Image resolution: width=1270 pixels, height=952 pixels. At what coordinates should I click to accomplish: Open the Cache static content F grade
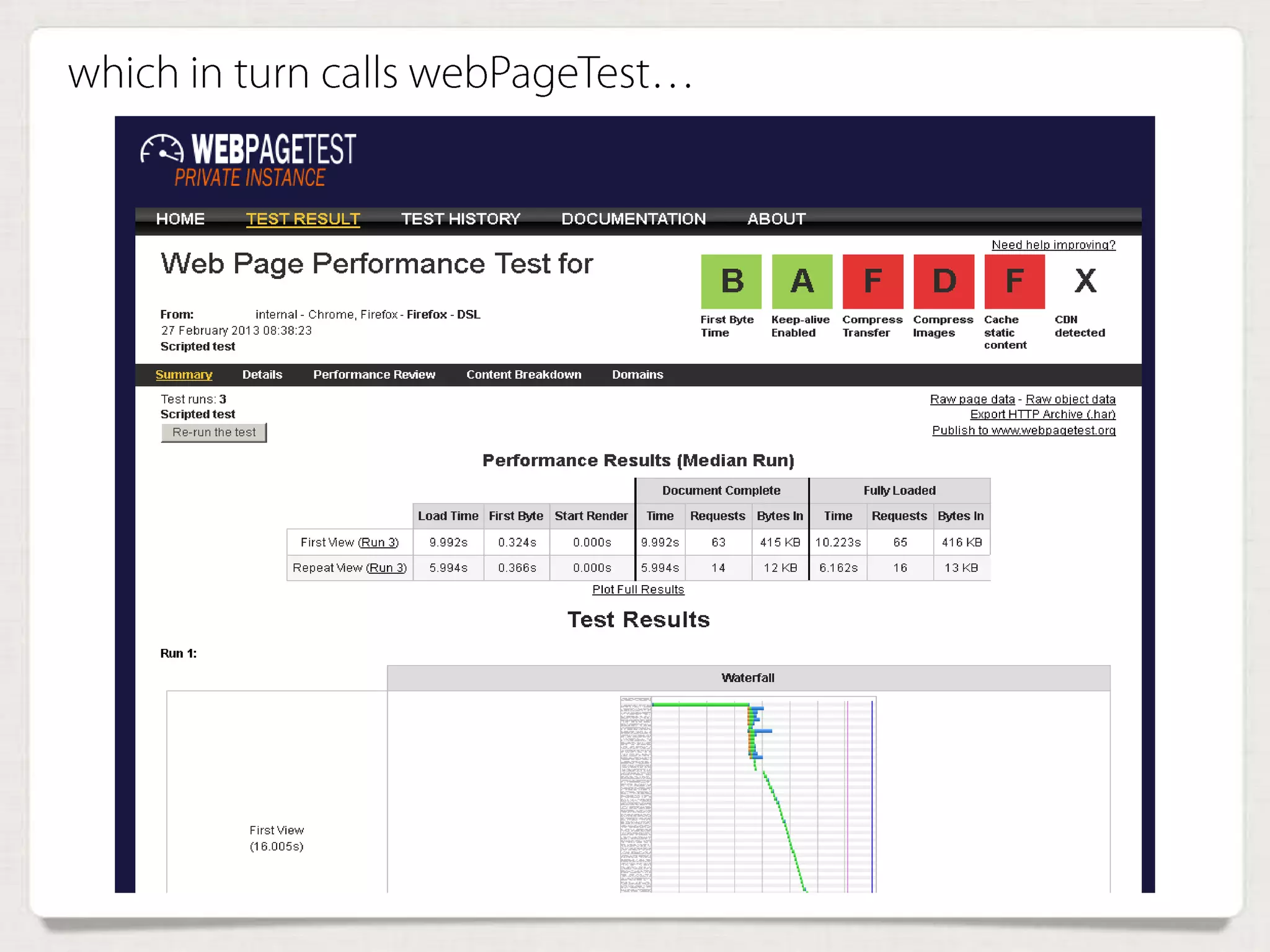click(x=1015, y=281)
